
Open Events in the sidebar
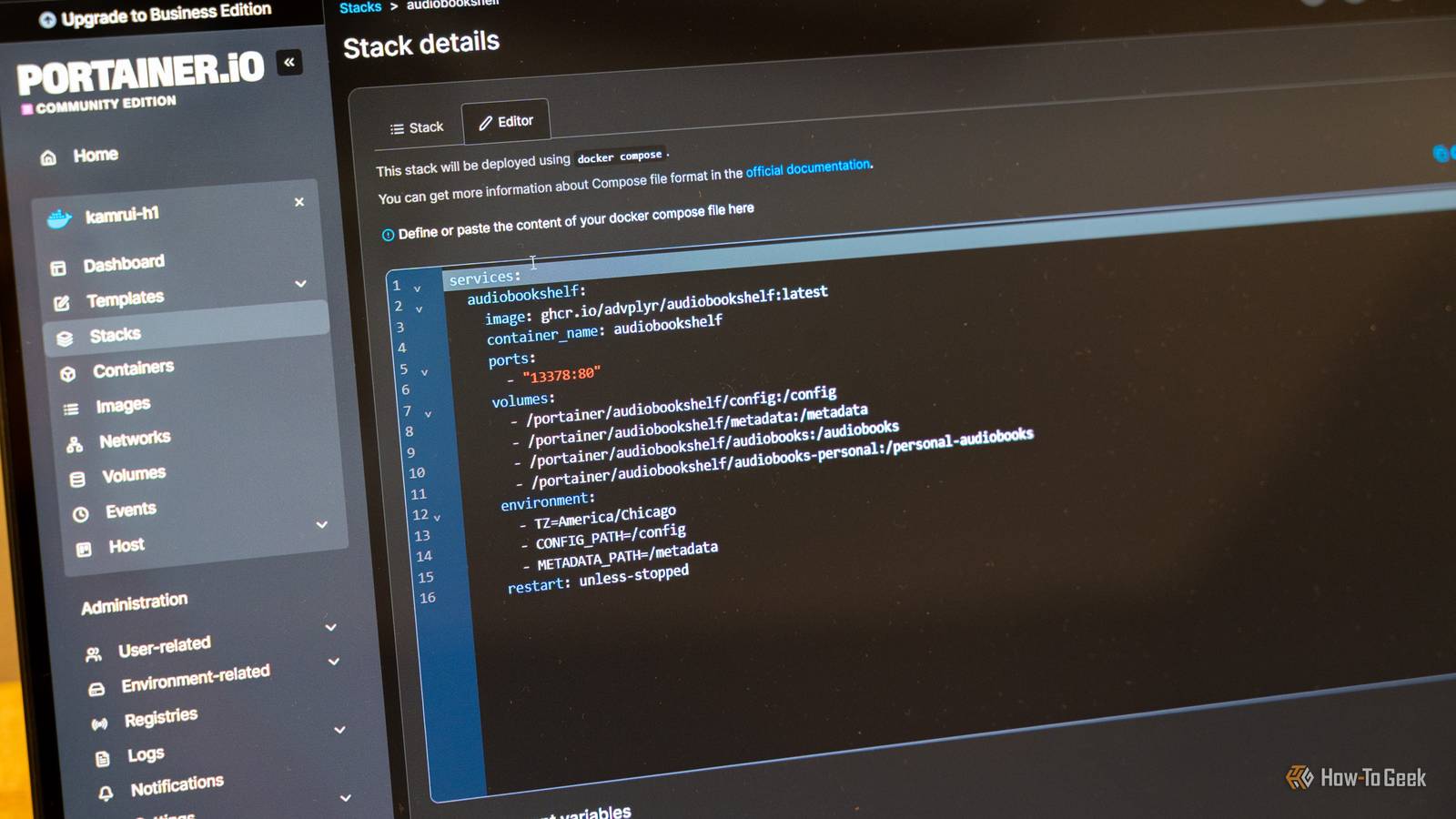(x=131, y=511)
